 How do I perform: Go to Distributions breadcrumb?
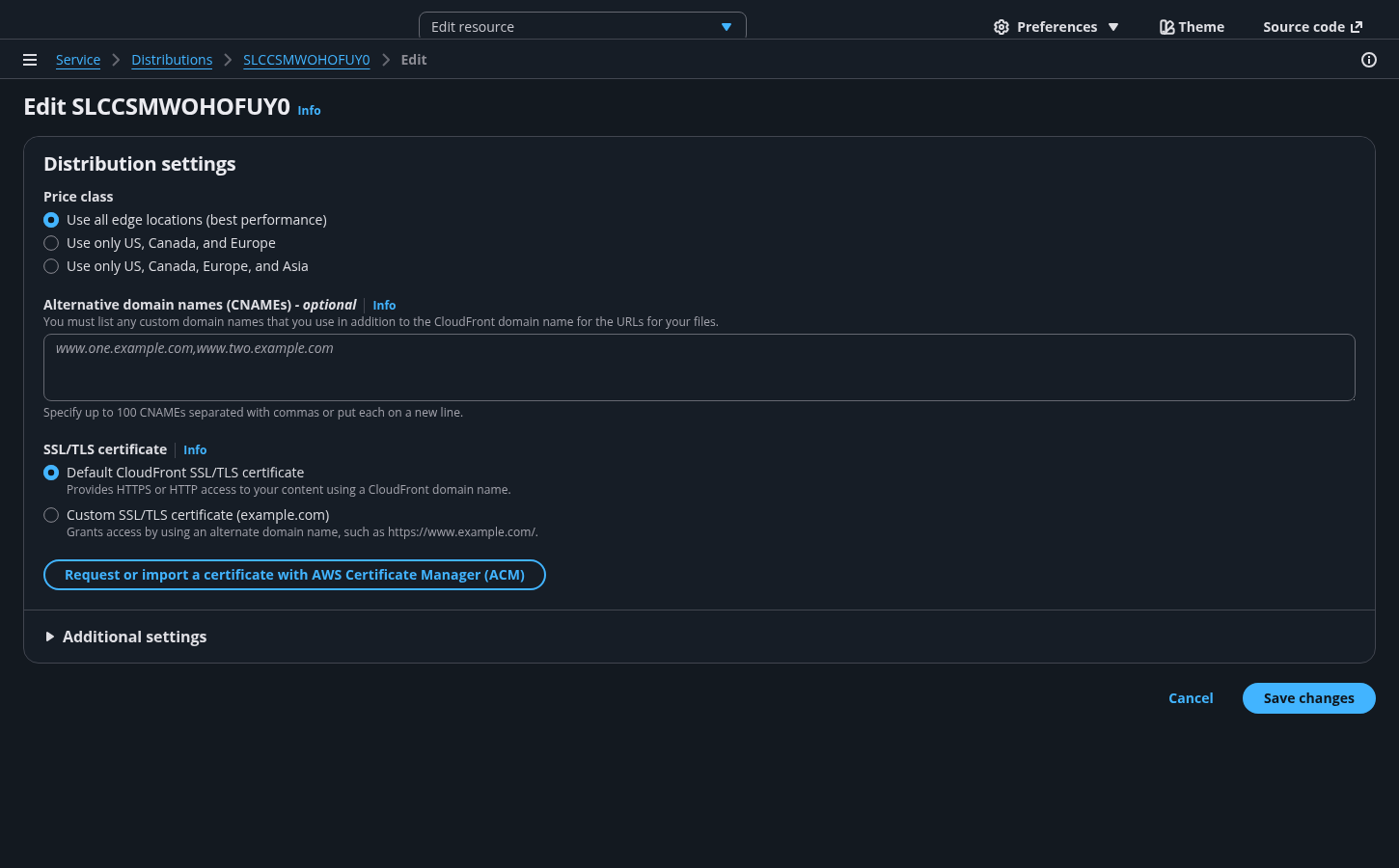tap(172, 60)
